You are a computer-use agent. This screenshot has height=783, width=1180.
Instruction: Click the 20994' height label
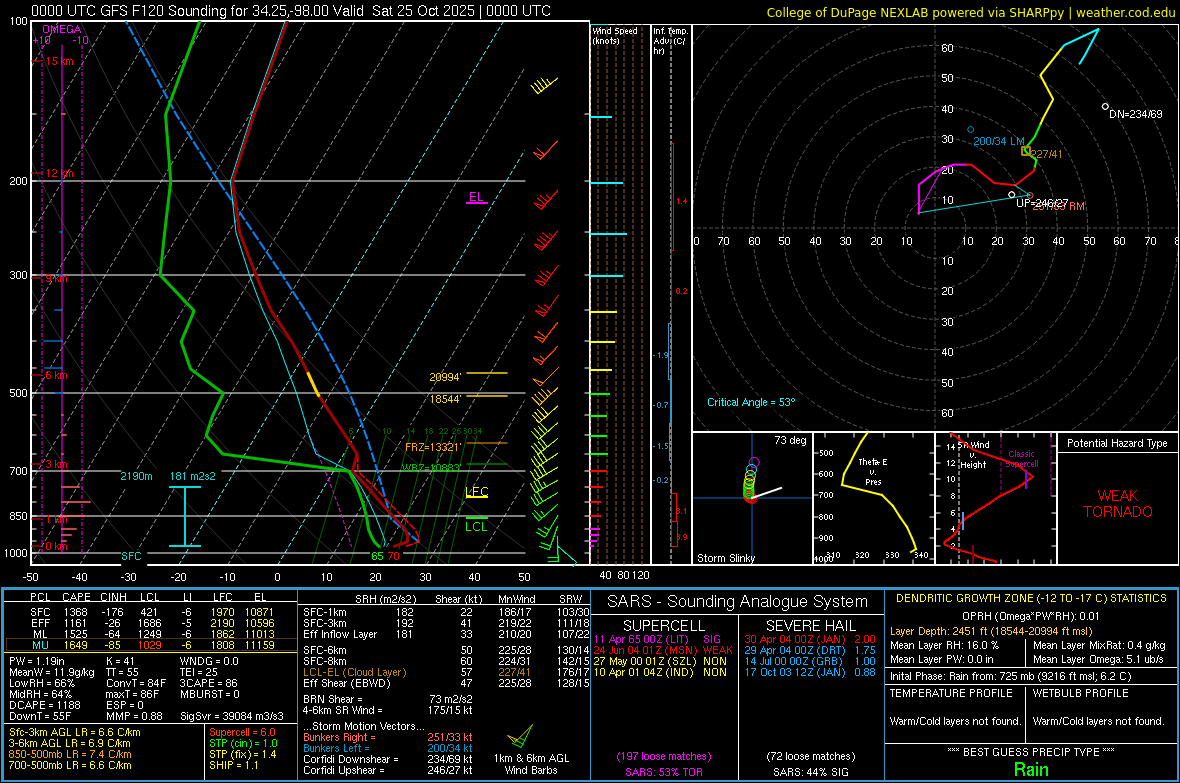[x=445, y=377]
